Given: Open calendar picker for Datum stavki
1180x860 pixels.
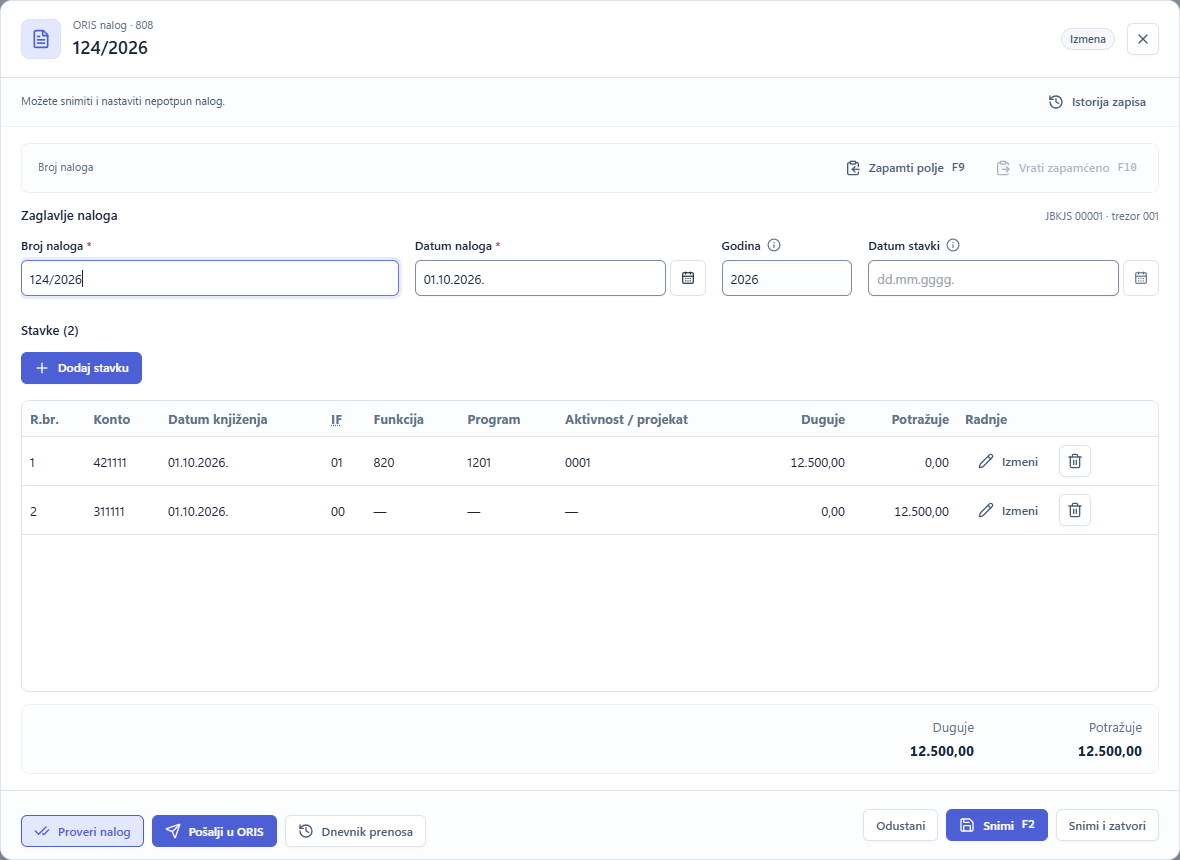Looking at the screenshot, I should tap(1141, 278).
